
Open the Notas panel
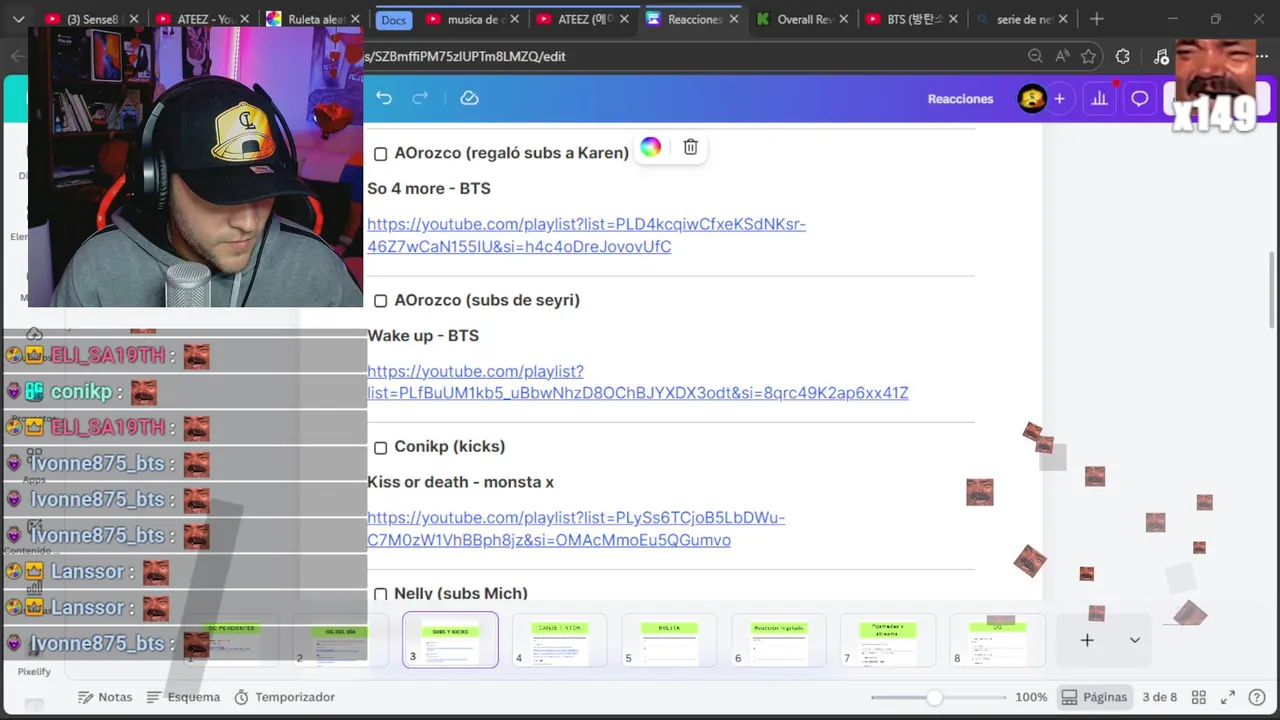(x=105, y=697)
